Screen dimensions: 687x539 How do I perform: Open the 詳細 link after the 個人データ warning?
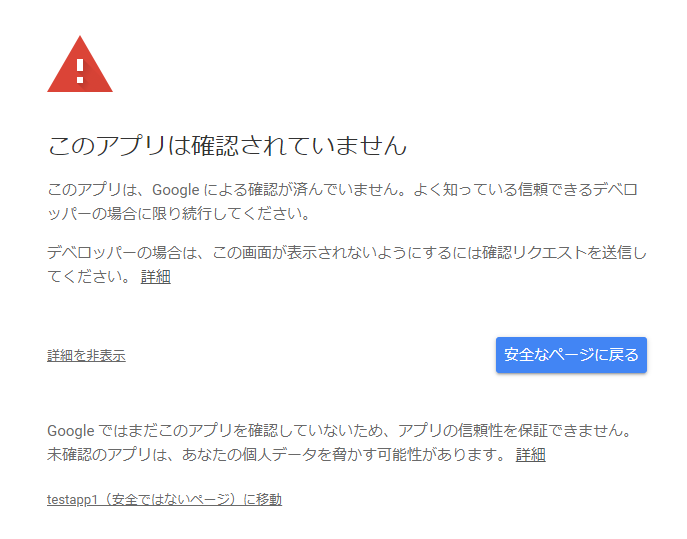point(530,455)
